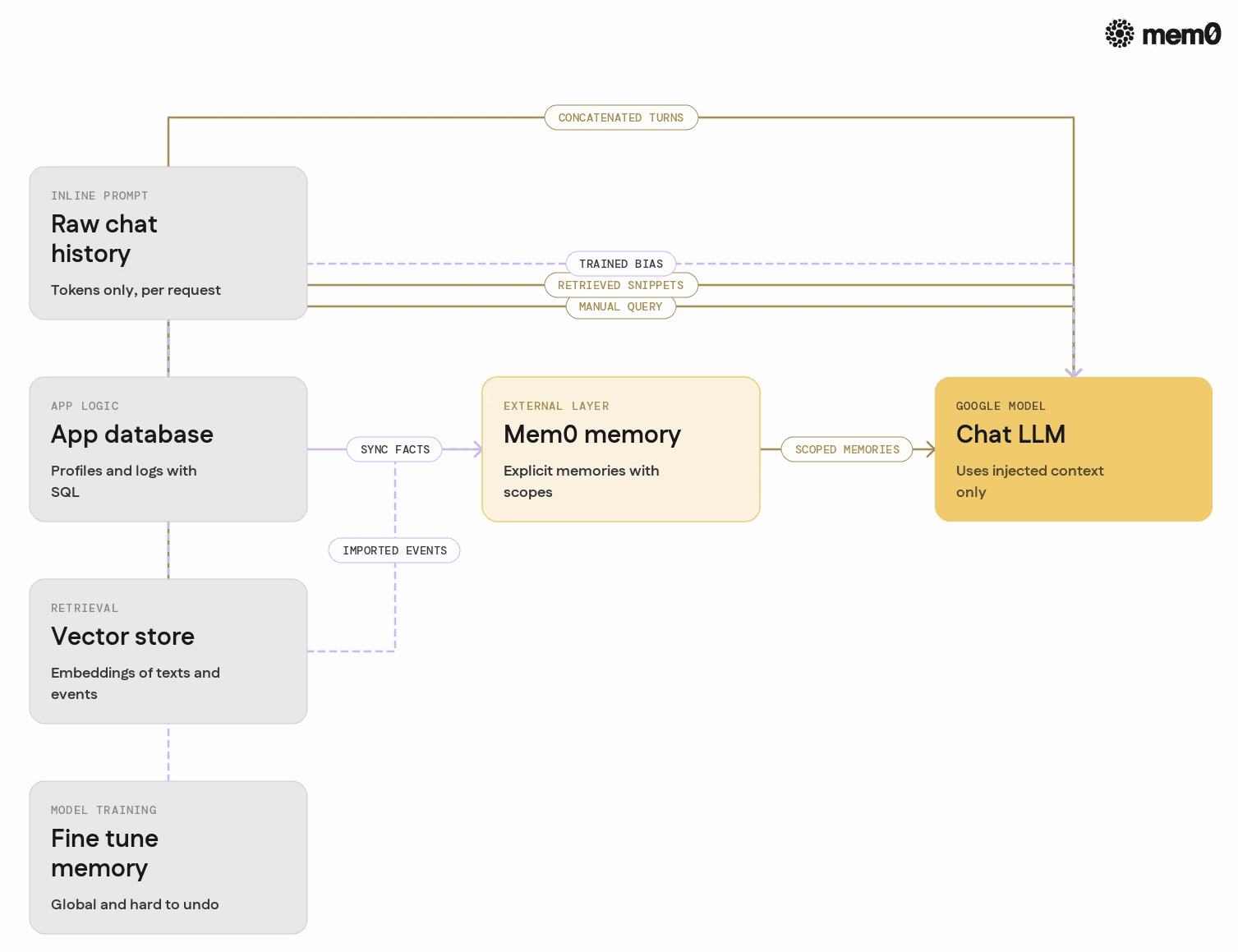Select the IMPORTED EVENTS edge label

click(395, 550)
